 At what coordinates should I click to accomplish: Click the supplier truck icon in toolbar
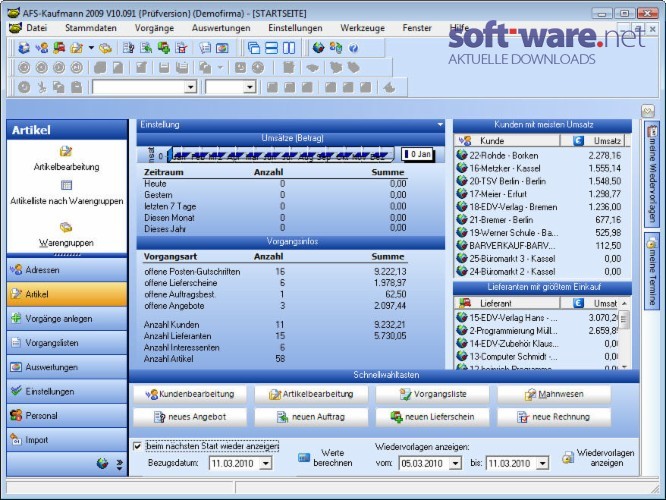pyautogui.click(x=59, y=48)
